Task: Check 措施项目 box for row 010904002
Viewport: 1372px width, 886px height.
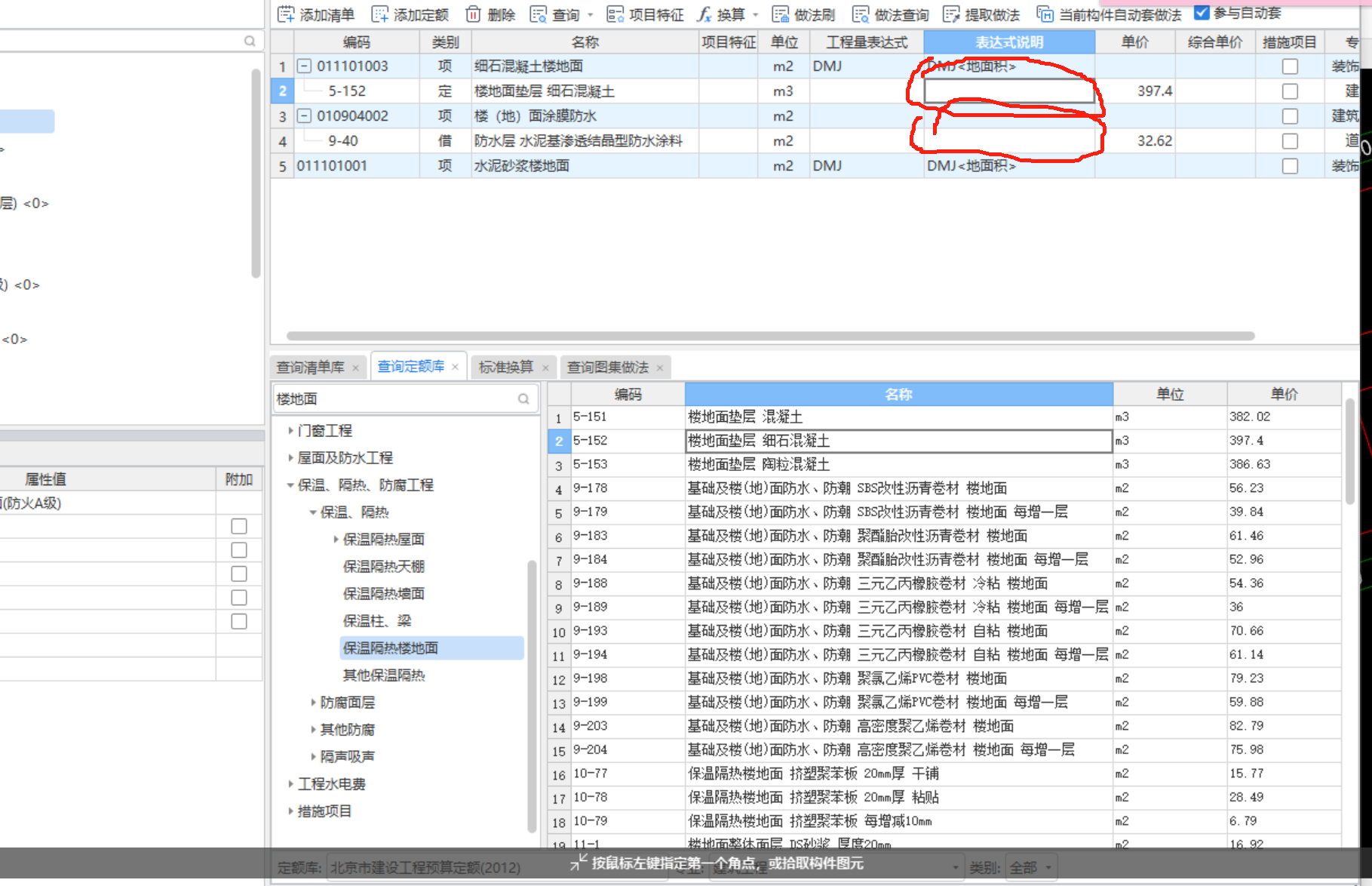Action: (x=1290, y=116)
